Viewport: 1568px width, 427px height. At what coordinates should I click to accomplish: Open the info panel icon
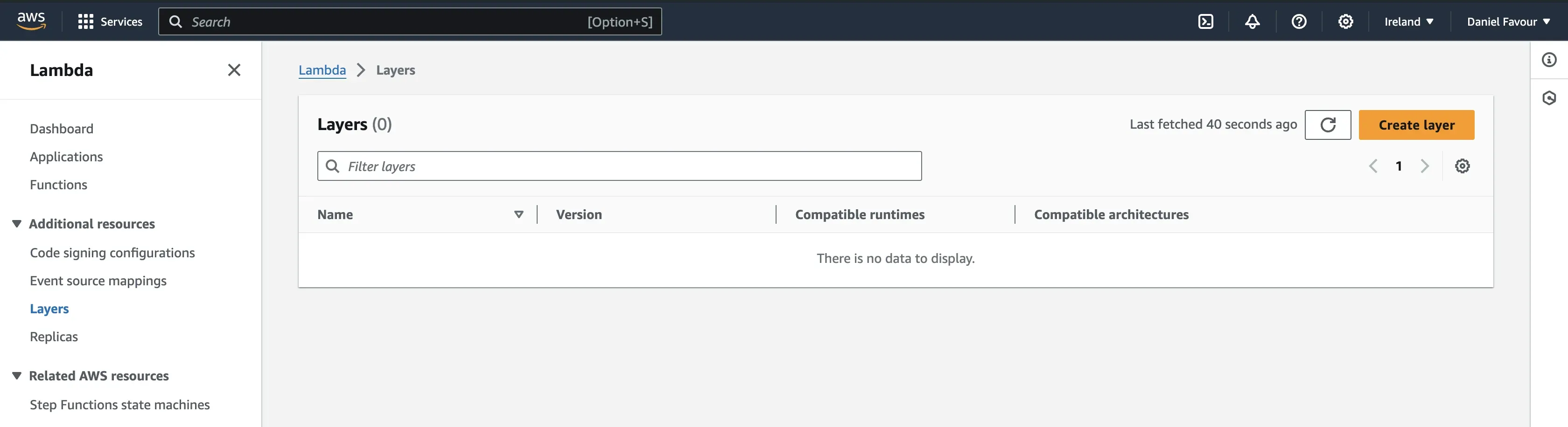[1549, 60]
